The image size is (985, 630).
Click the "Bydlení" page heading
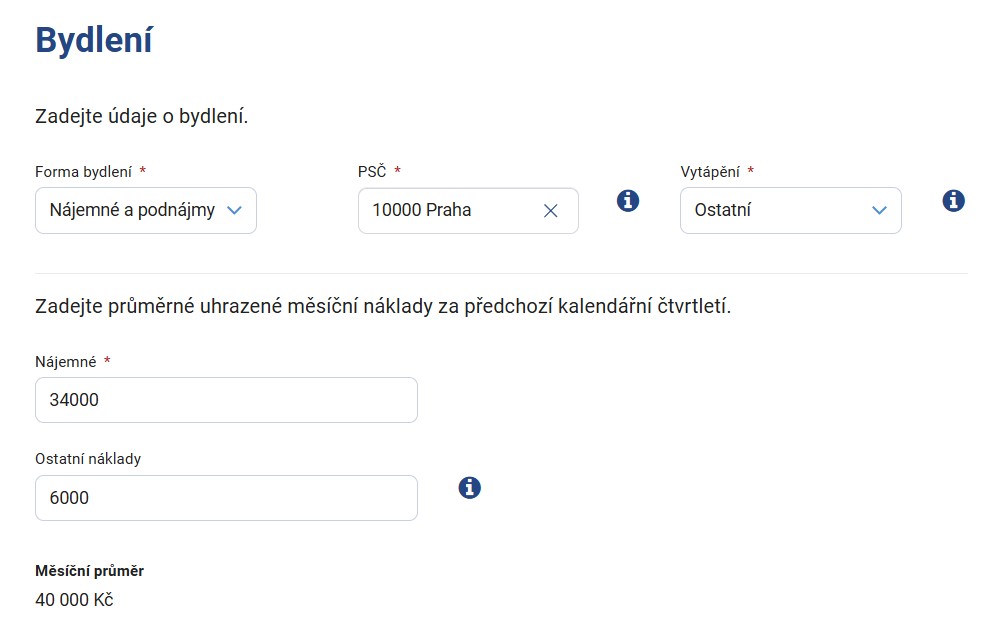click(x=94, y=41)
